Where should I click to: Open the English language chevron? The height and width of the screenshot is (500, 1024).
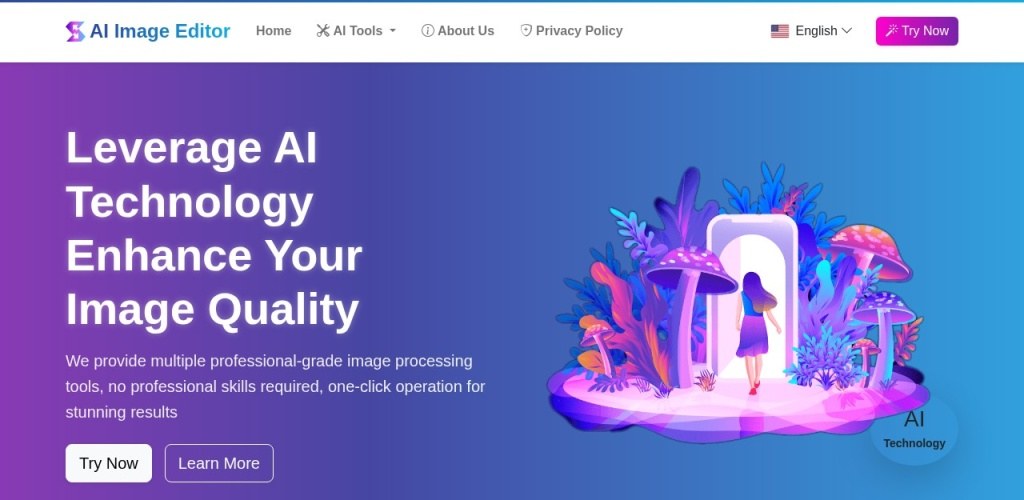click(847, 31)
